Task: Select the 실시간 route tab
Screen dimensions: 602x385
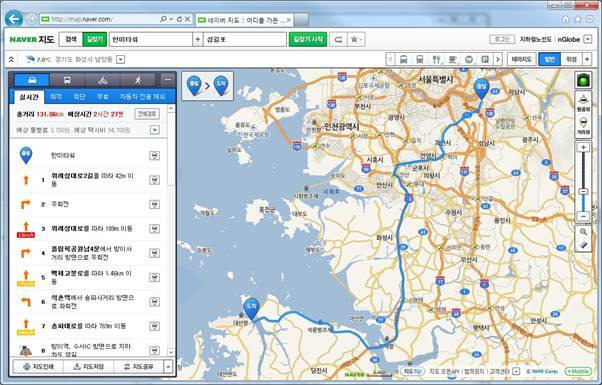Action: coord(29,97)
